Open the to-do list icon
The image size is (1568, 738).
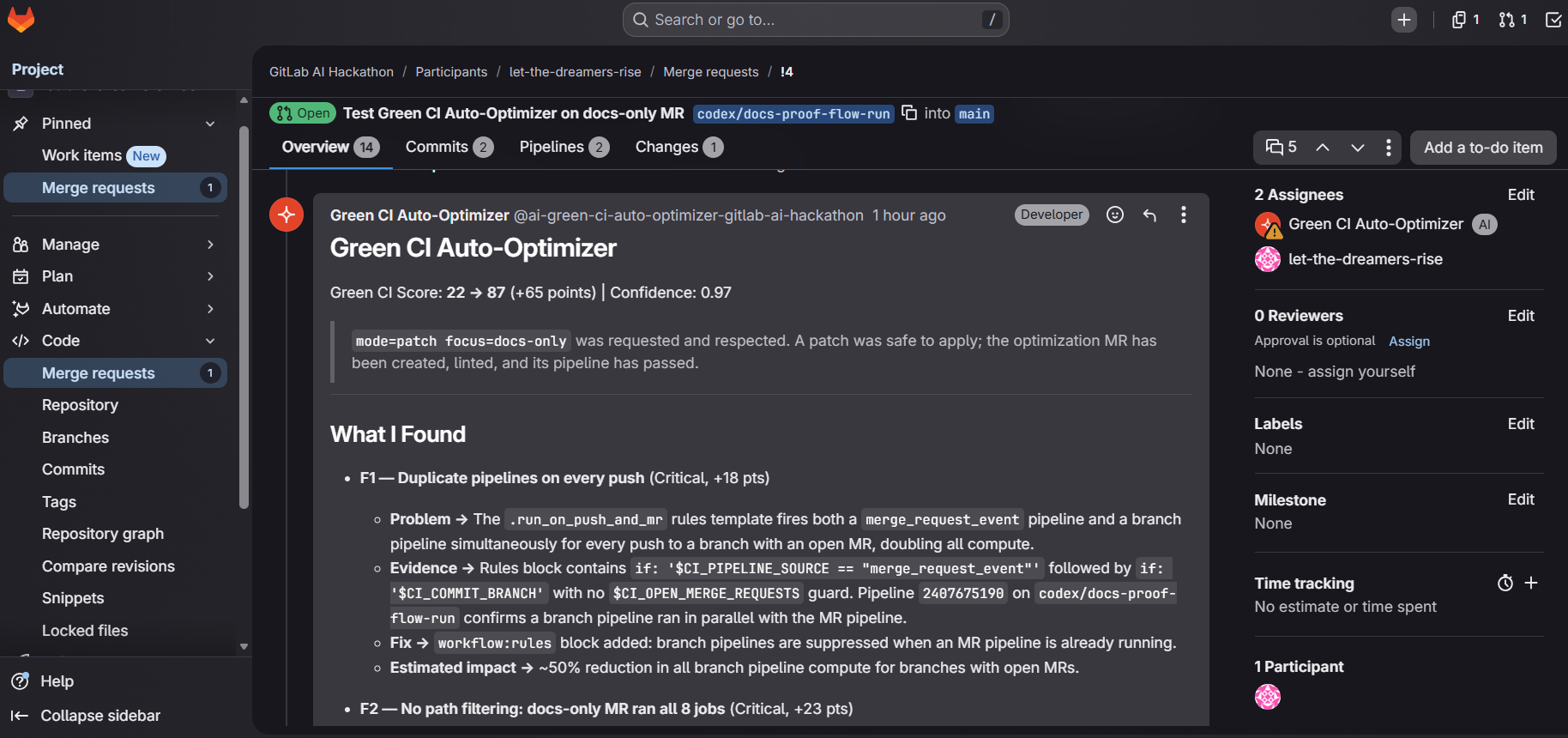[x=1553, y=20]
